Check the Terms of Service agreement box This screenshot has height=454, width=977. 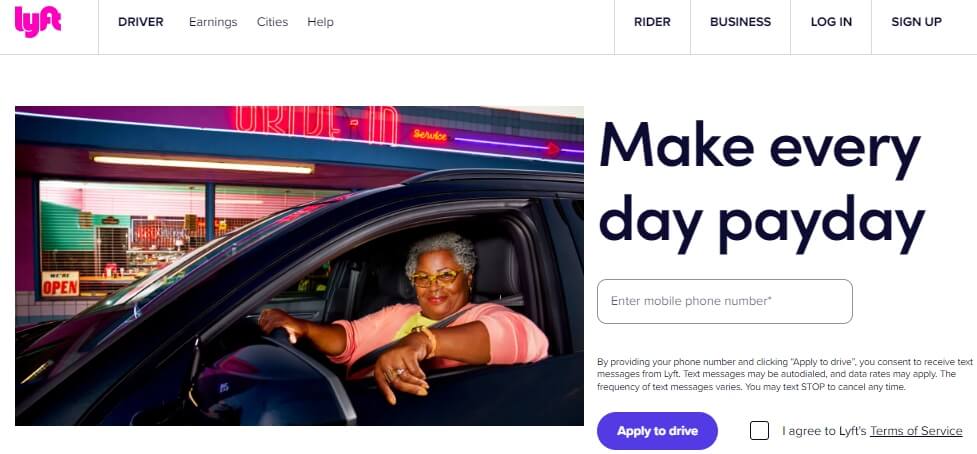tap(760, 430)
